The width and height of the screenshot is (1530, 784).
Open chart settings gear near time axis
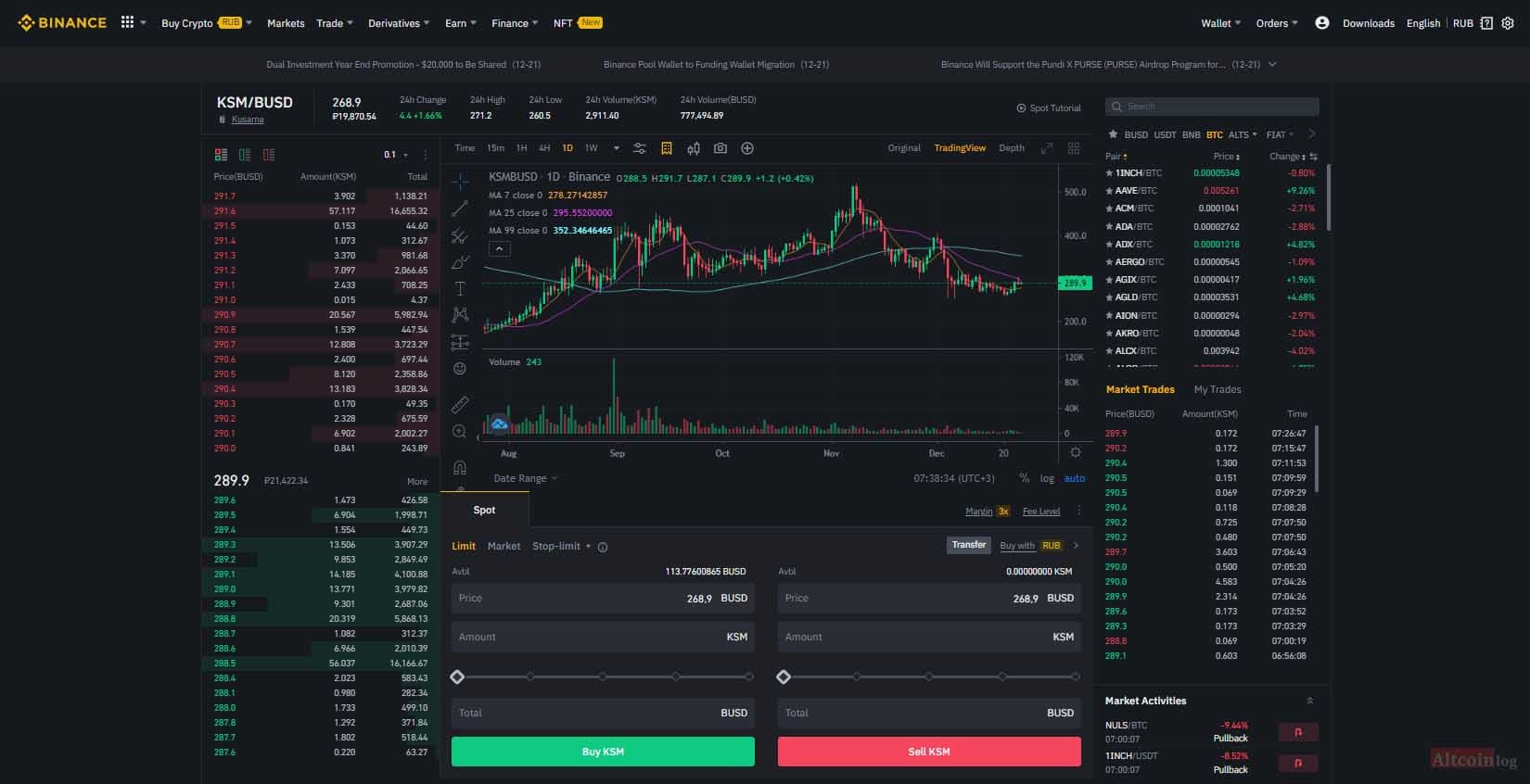click(x=1076, y=452)
